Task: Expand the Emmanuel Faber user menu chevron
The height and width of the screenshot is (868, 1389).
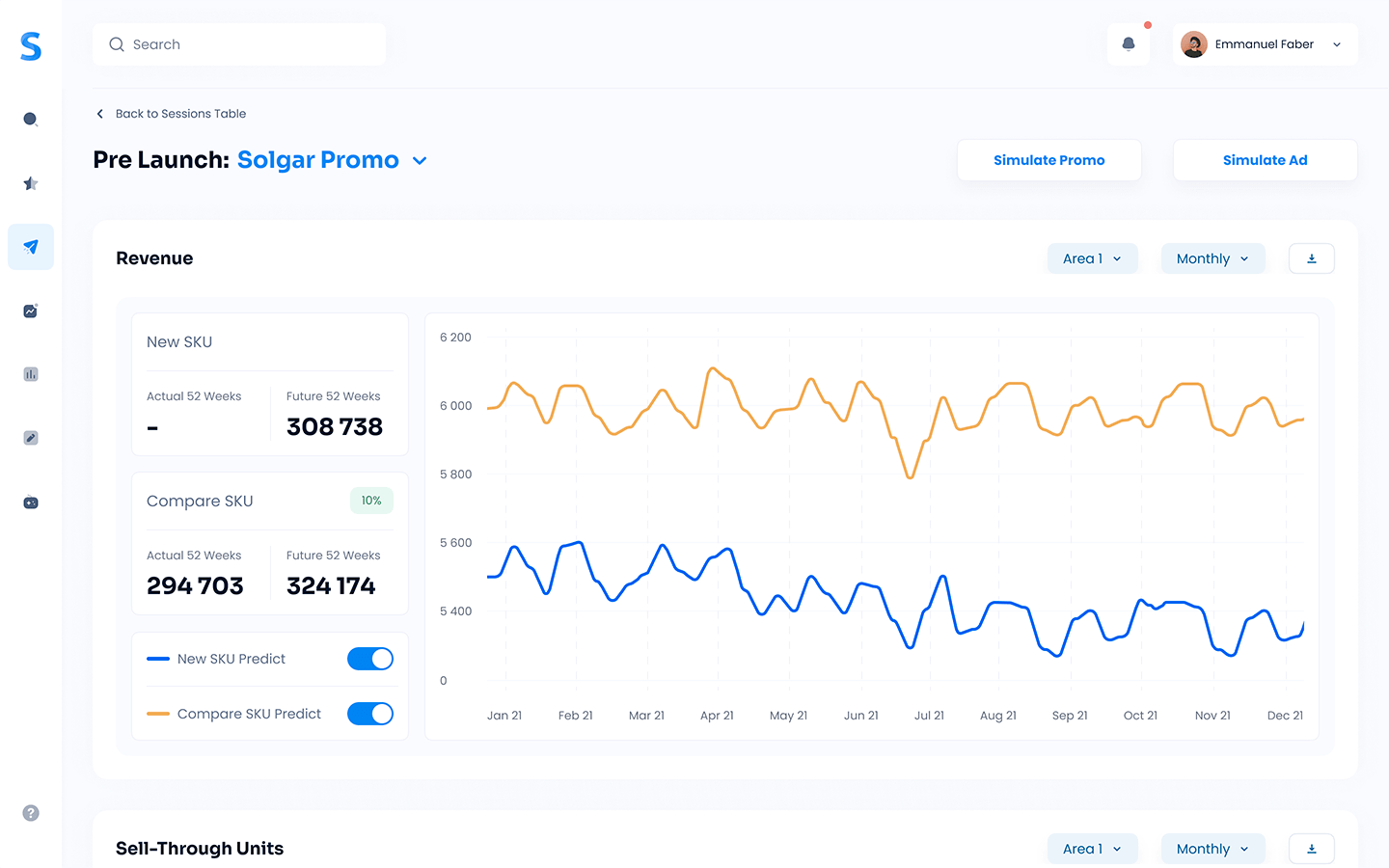Action: (x=1337, y=44)
